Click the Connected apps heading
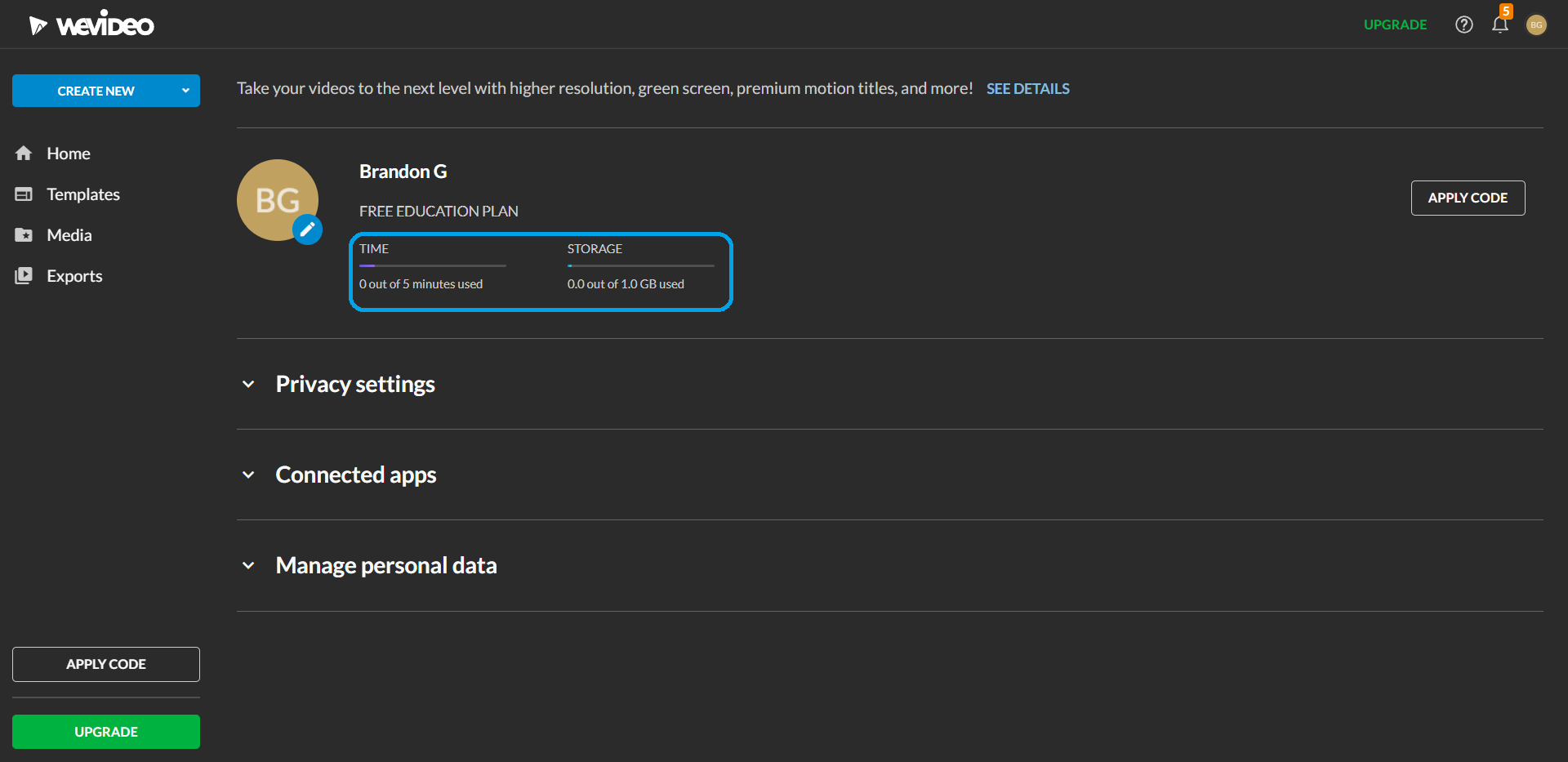The image size is (1568, 762). (356, 475)
